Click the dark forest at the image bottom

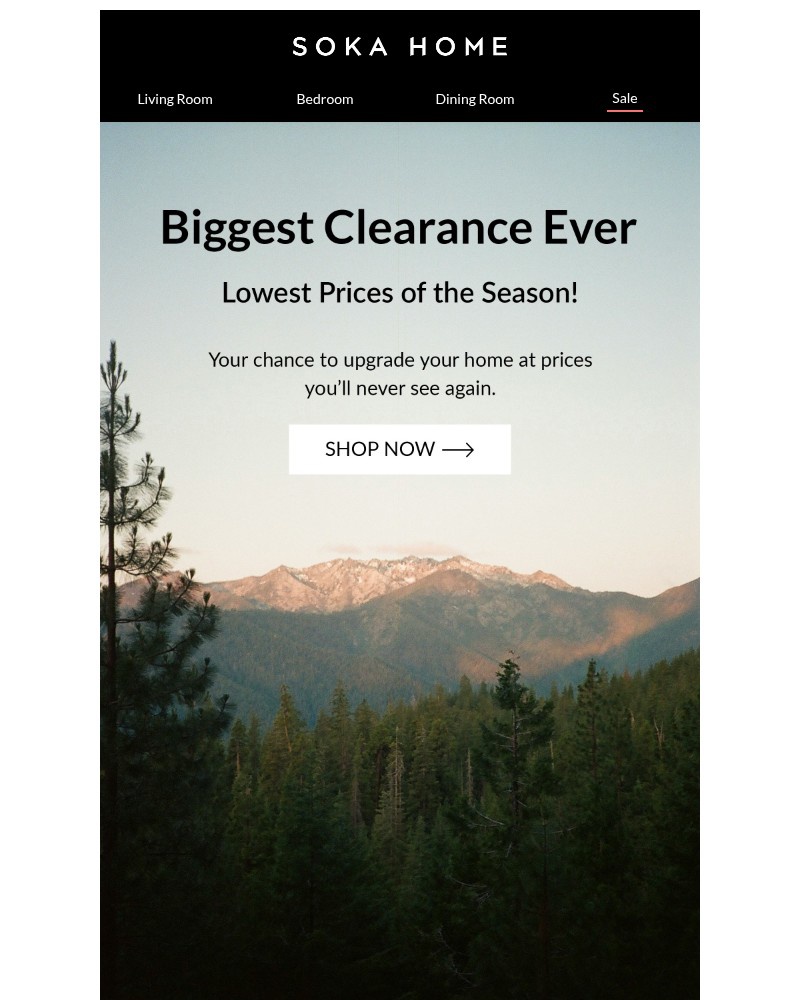[x=400, y=893]
